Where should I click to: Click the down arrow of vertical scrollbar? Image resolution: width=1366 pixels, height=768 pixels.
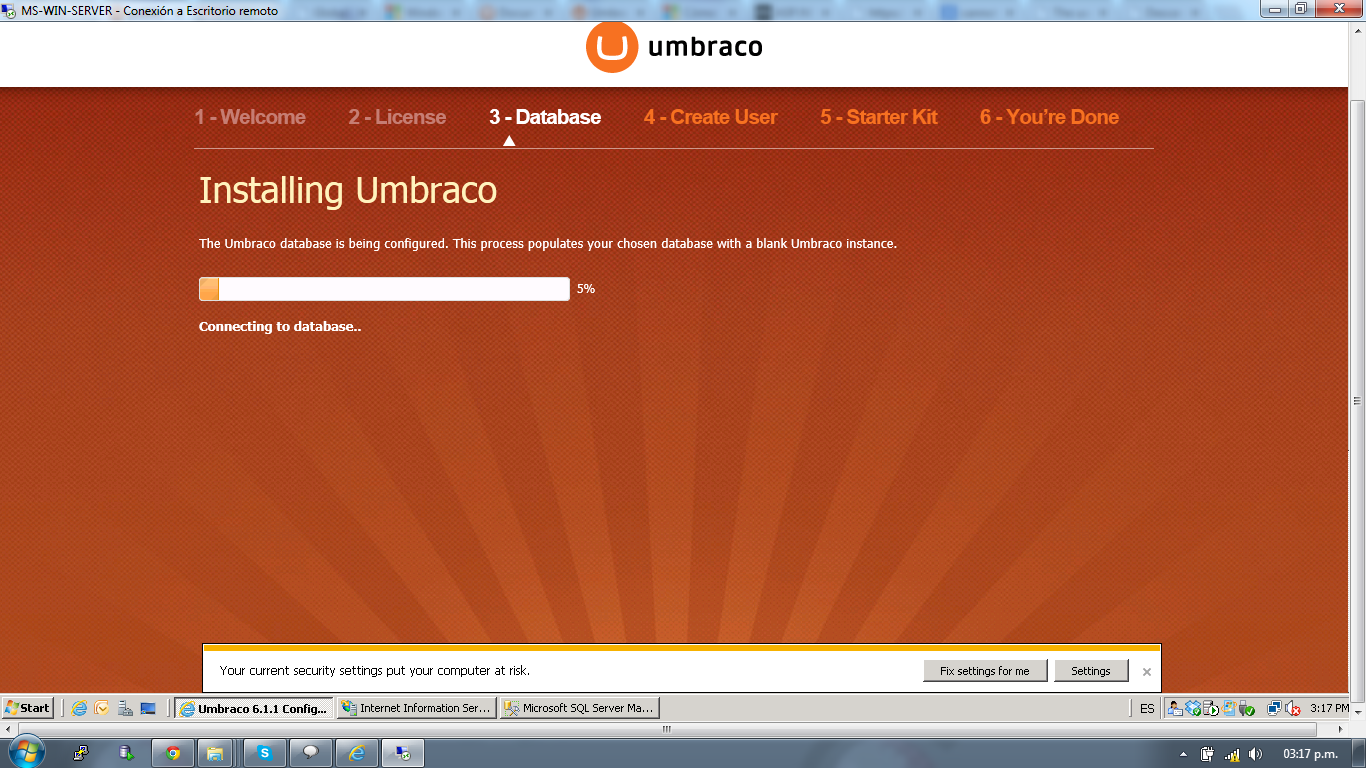[x=1357, y=714]
